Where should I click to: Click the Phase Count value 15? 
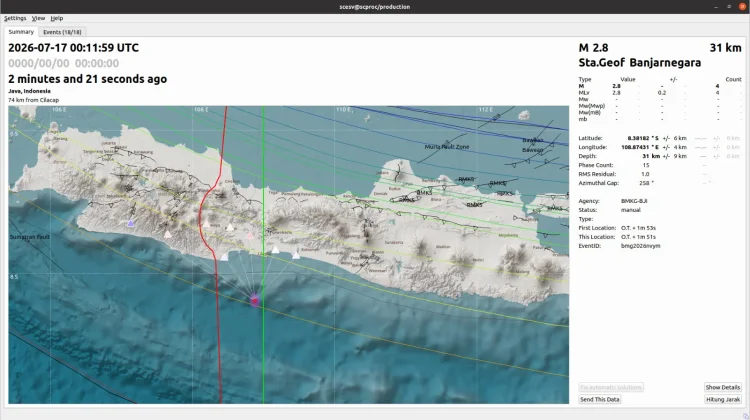coord(646,165)
